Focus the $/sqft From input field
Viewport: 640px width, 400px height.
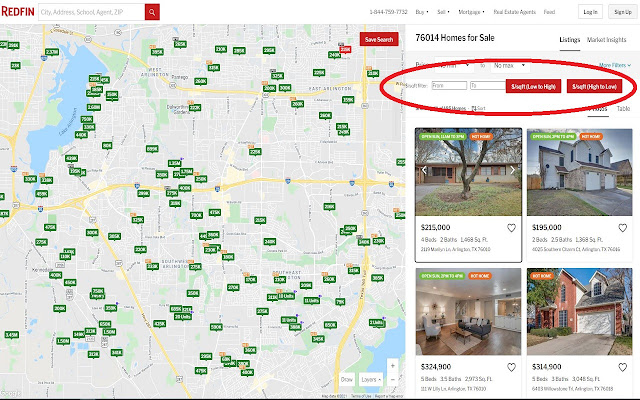(449, 86)
